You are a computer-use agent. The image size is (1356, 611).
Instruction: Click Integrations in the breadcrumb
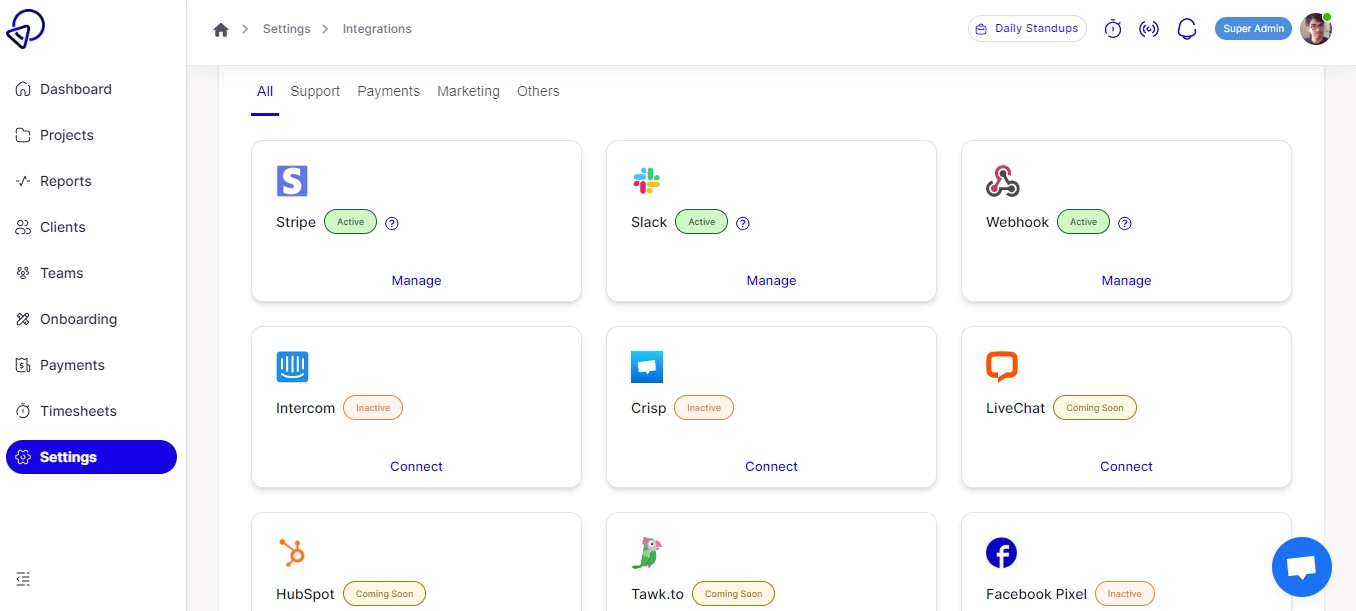[377, 29]
